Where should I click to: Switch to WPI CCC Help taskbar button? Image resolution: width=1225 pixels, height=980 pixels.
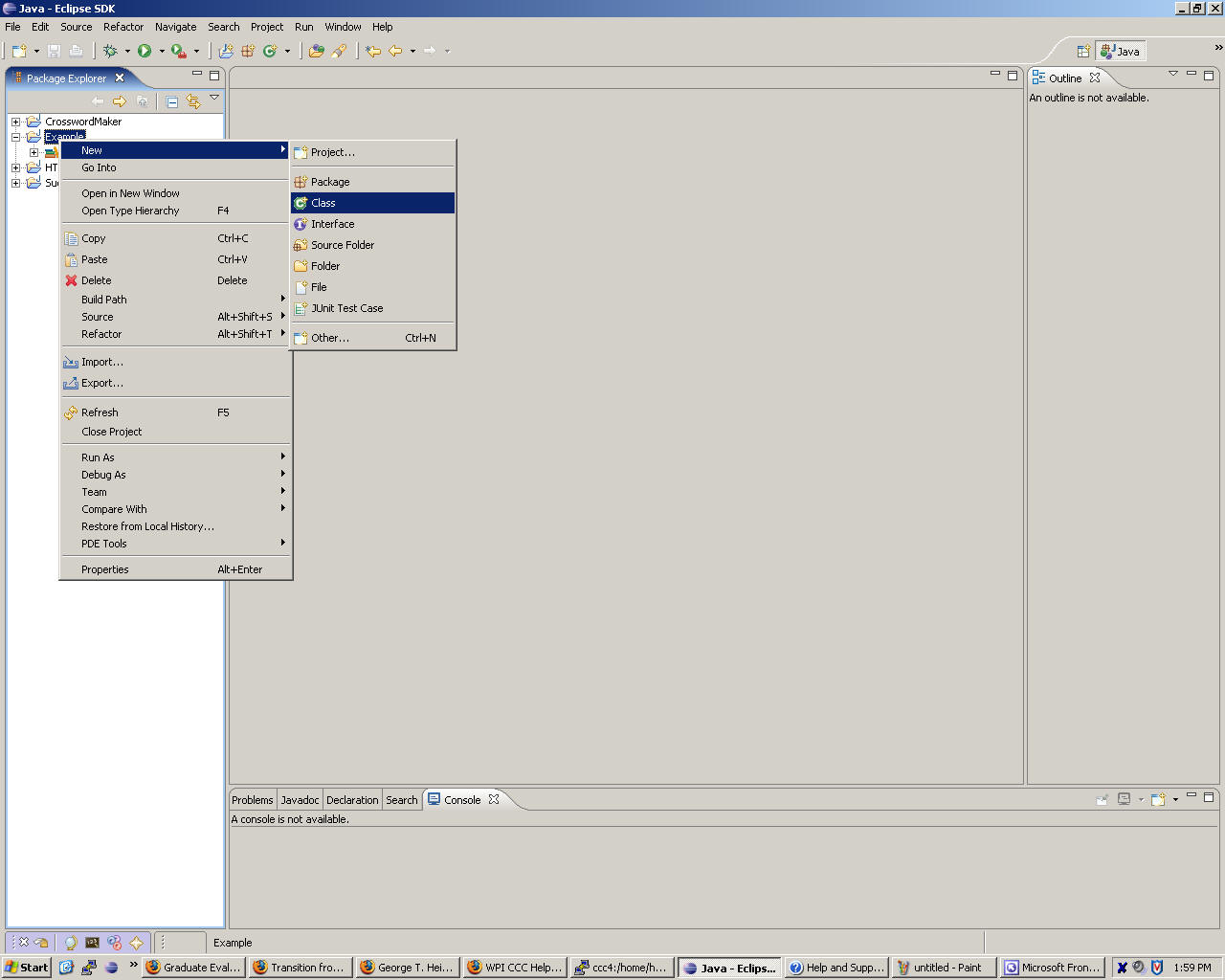click(515, 968)
